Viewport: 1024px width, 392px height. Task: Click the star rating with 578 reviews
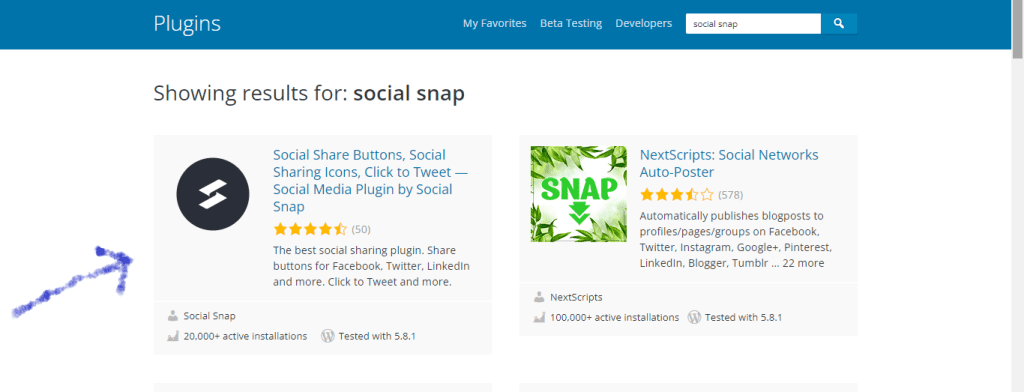(x=677, y=195)
